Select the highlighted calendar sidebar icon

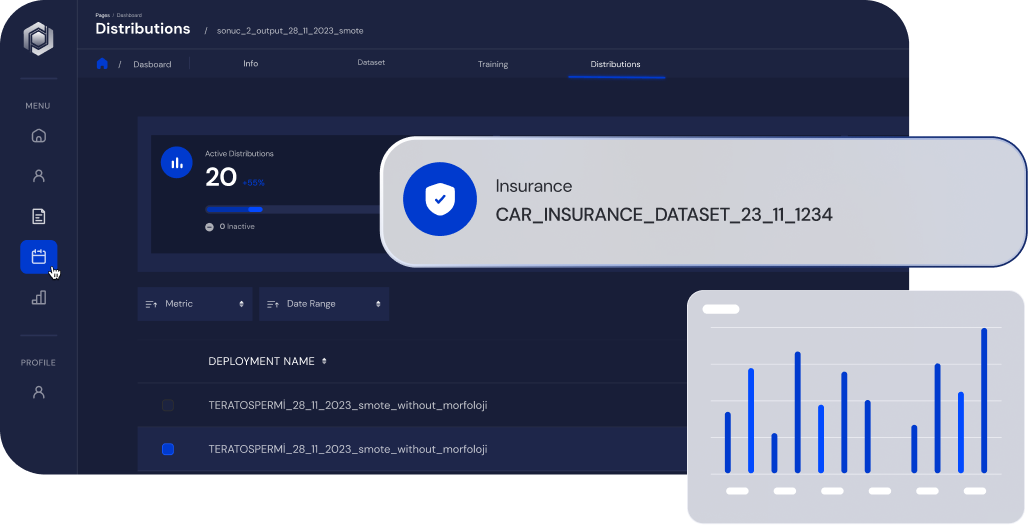point(39,257)
